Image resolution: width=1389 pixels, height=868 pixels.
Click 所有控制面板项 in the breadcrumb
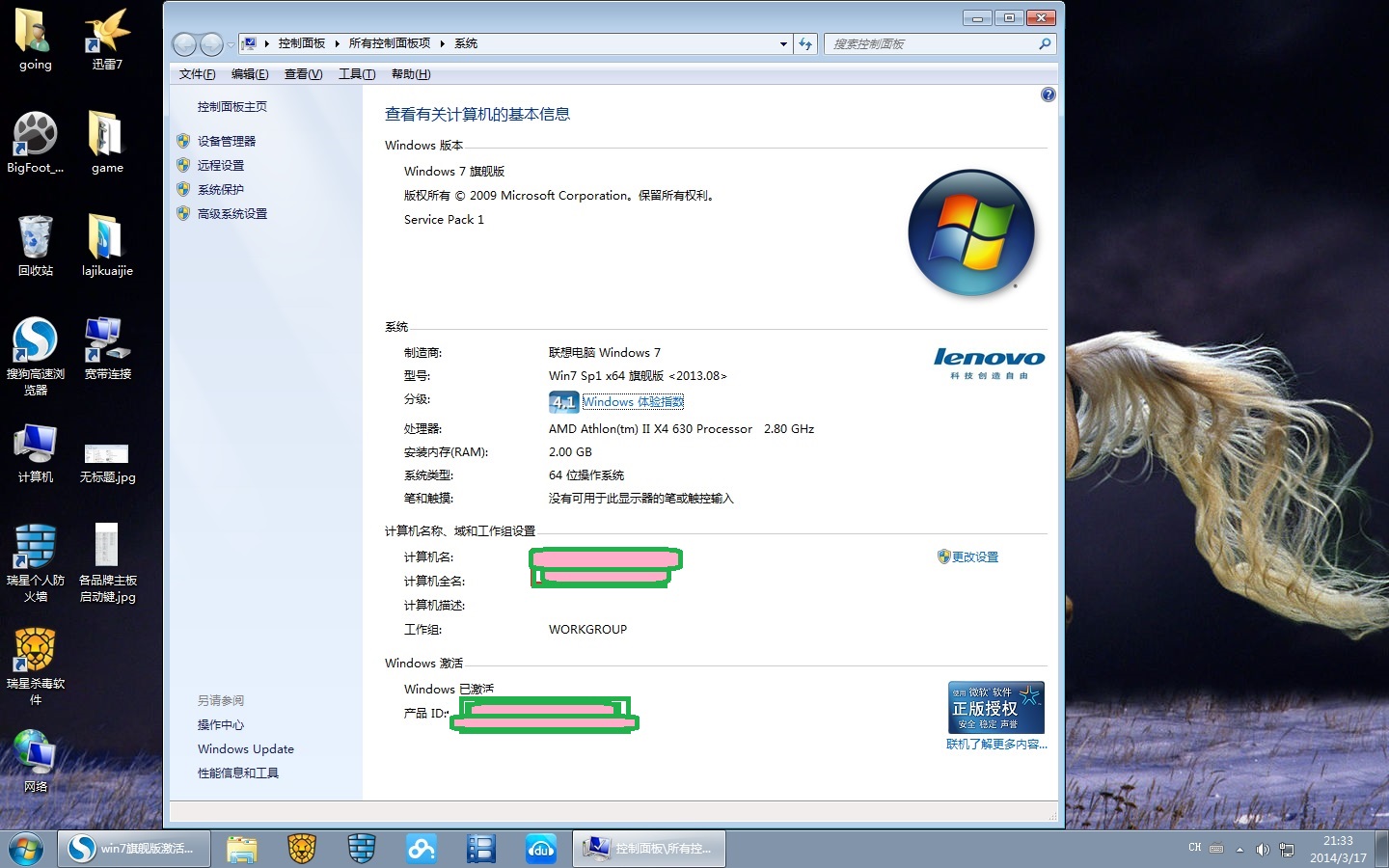point(390,43)
